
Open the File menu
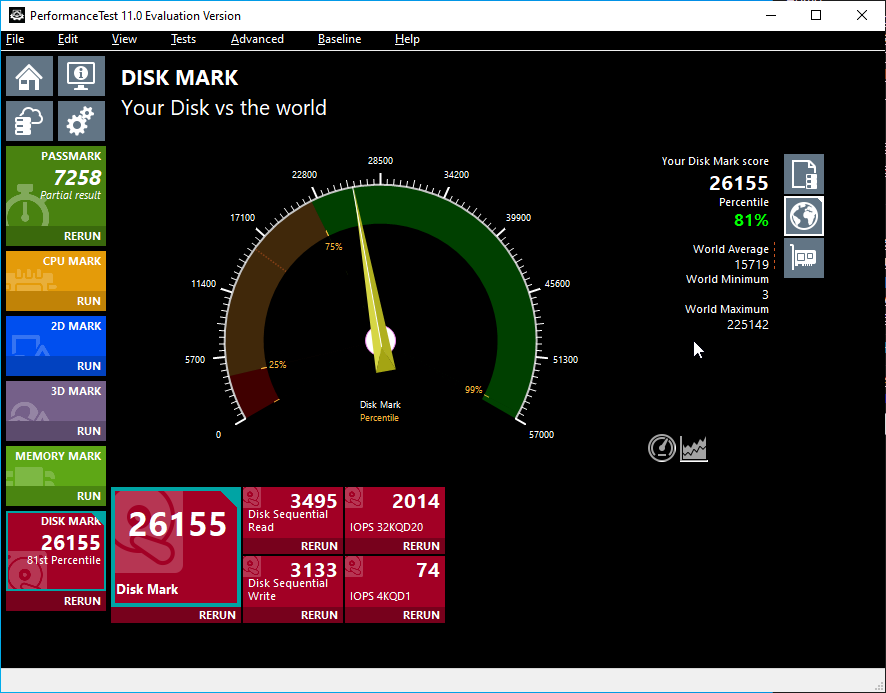point(15,39)
